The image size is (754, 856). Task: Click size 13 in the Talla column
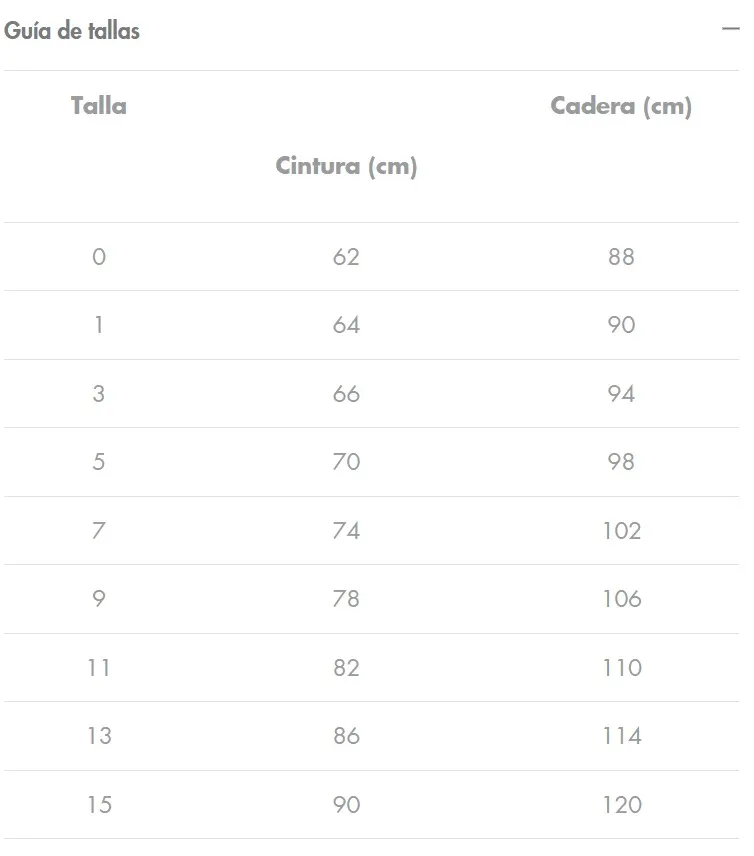[99, 736]
